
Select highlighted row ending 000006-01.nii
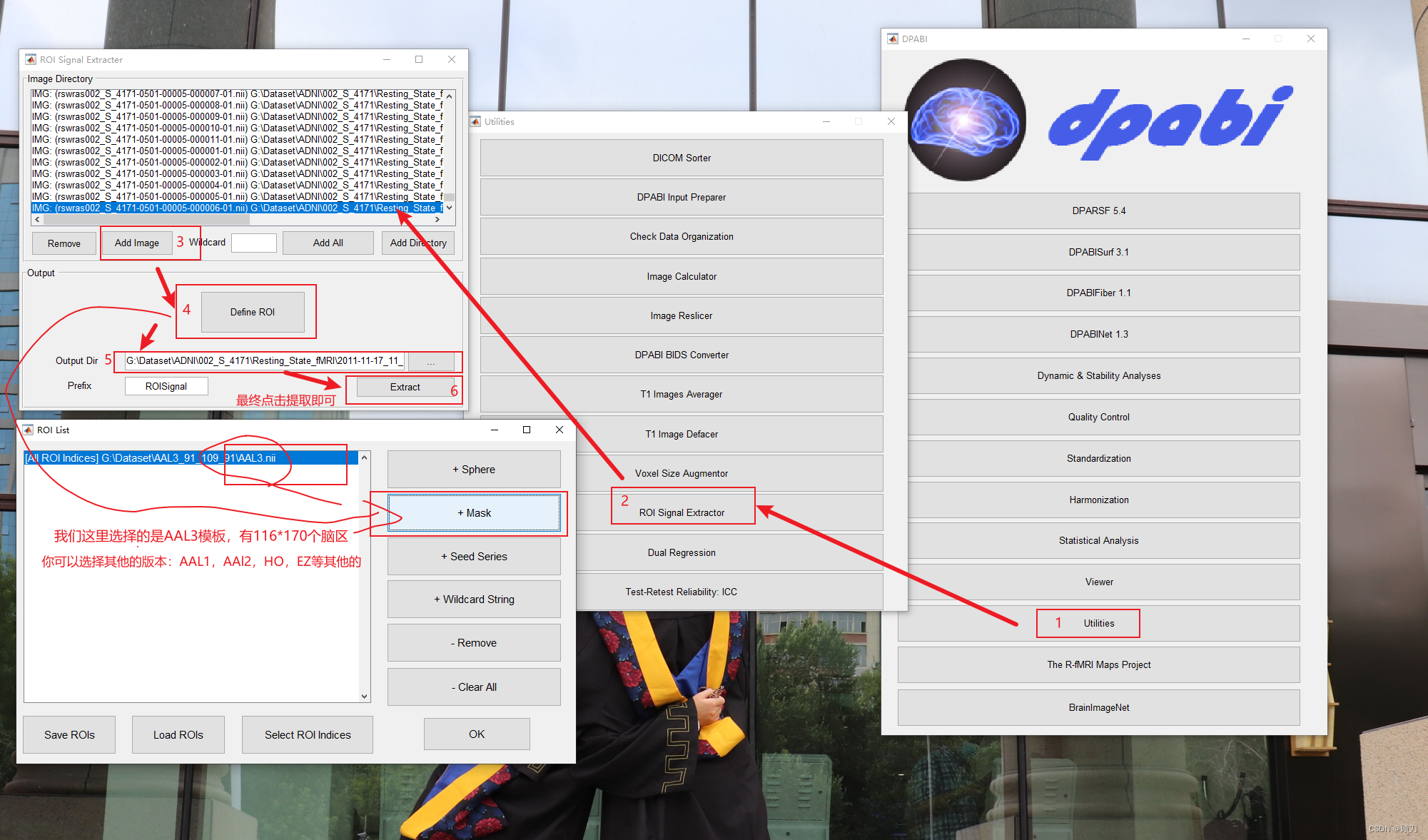[x=237, y=208]
